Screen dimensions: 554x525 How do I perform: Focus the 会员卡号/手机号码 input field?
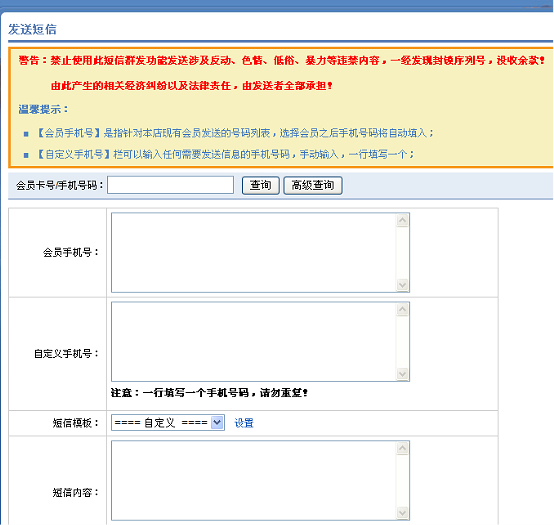pyautogui.click(x=170, y=185)
